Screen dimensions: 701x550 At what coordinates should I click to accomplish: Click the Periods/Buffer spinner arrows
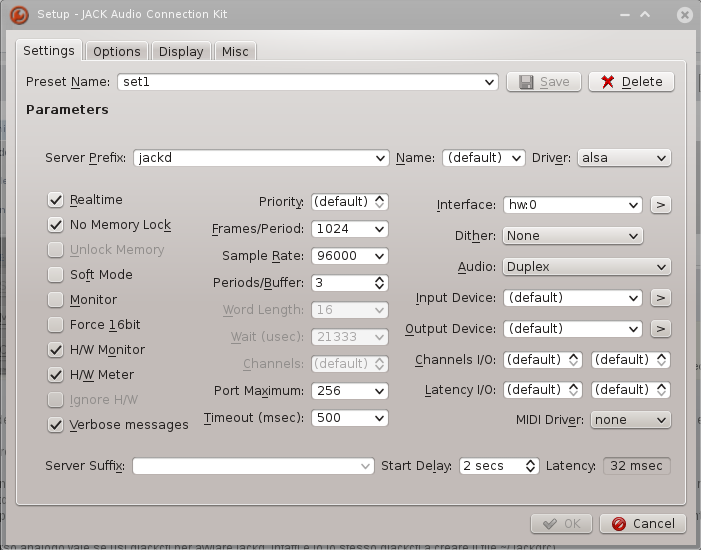click(380, 283)
